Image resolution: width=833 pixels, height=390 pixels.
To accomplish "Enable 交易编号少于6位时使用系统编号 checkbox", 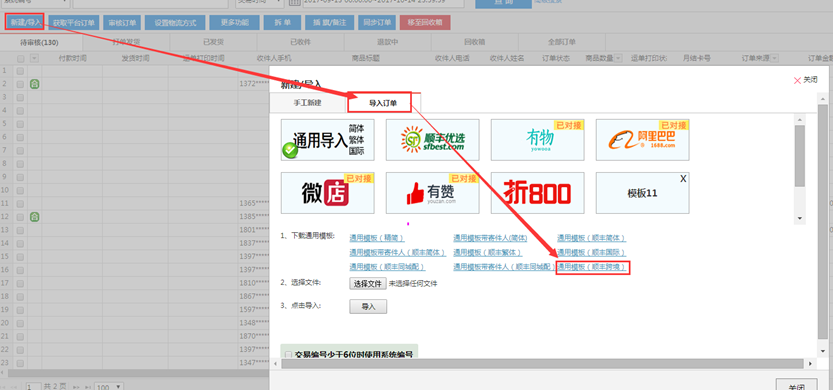I will click(288, 354).
